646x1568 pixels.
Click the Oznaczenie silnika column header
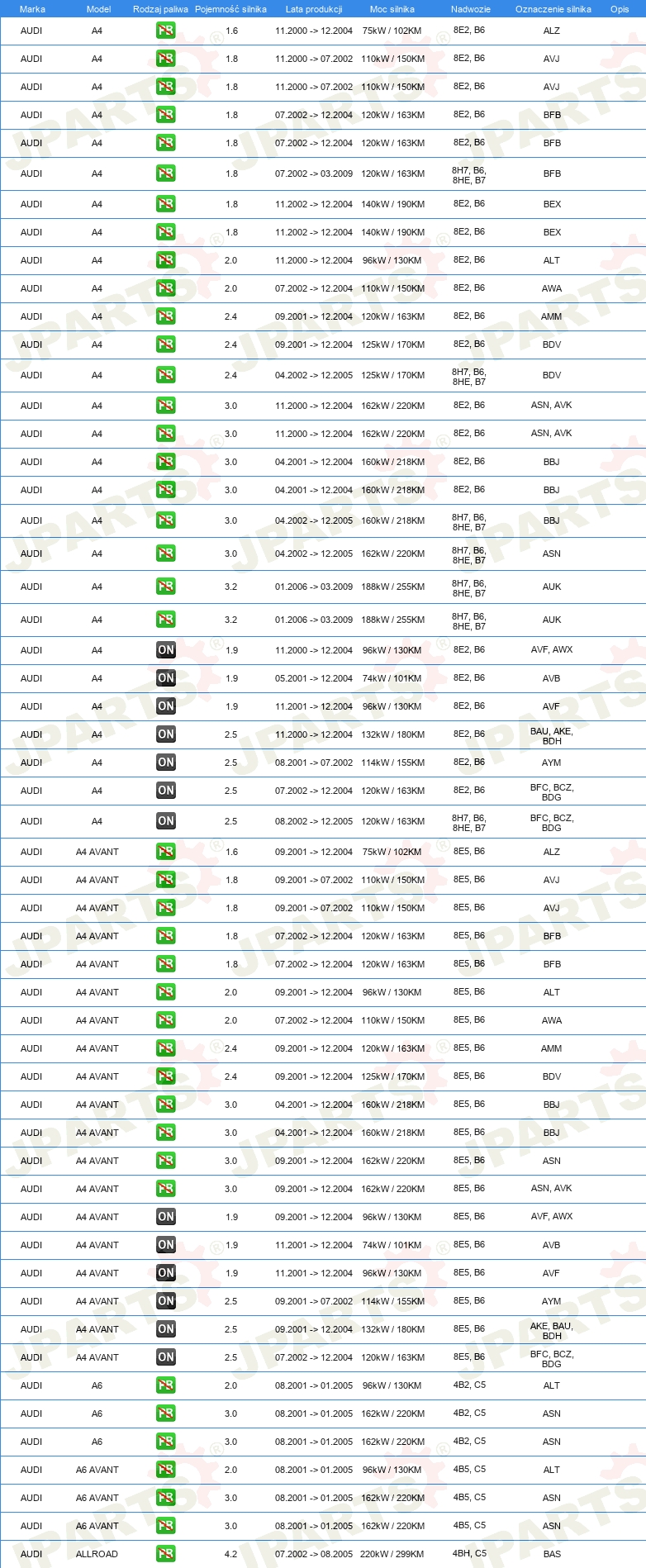553,9
